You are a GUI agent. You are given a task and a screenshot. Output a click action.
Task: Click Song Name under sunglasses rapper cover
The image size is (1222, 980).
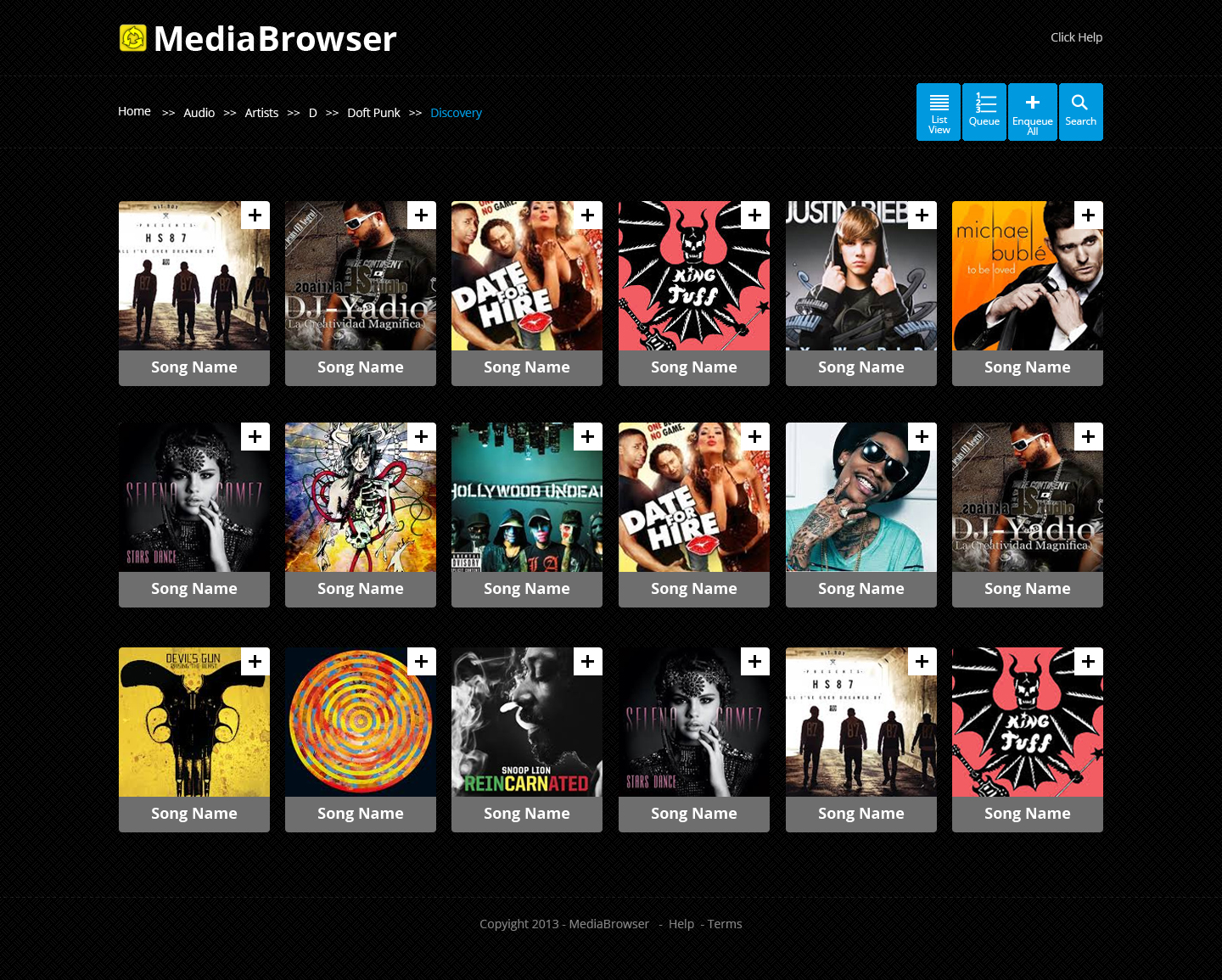861,589
